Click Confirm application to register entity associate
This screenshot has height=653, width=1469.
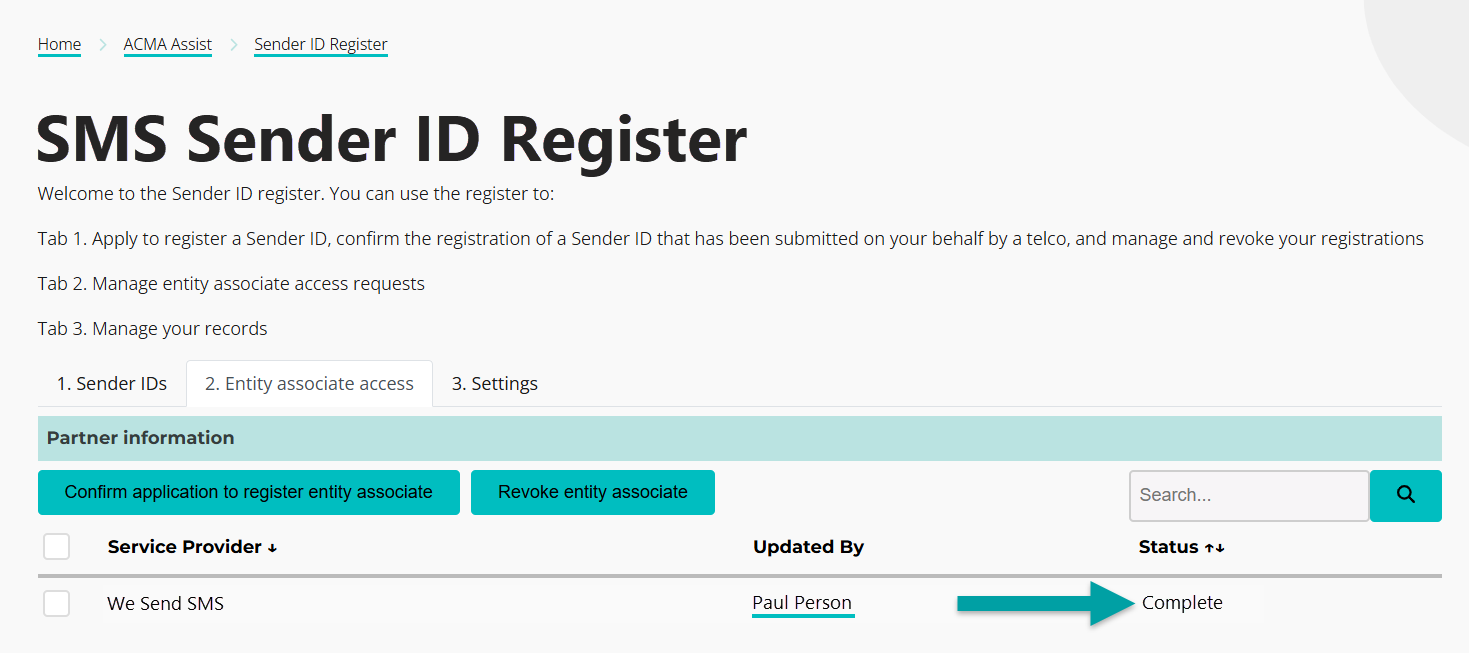tap(248, 492)
